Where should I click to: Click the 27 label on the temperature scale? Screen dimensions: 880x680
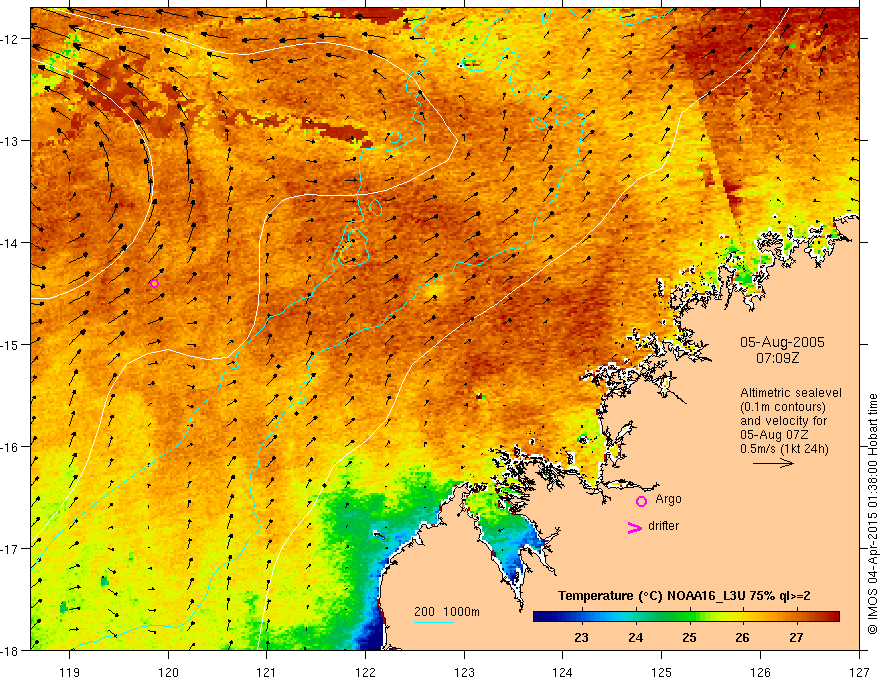796,637
